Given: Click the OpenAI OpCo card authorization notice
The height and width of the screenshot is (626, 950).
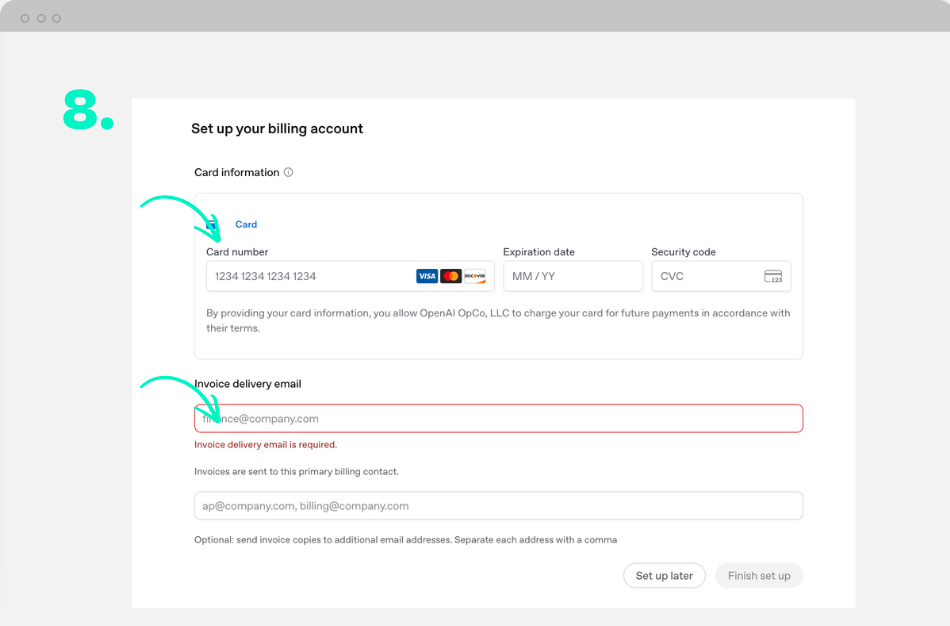Looking at the screenshot, I should pos(498,321).
